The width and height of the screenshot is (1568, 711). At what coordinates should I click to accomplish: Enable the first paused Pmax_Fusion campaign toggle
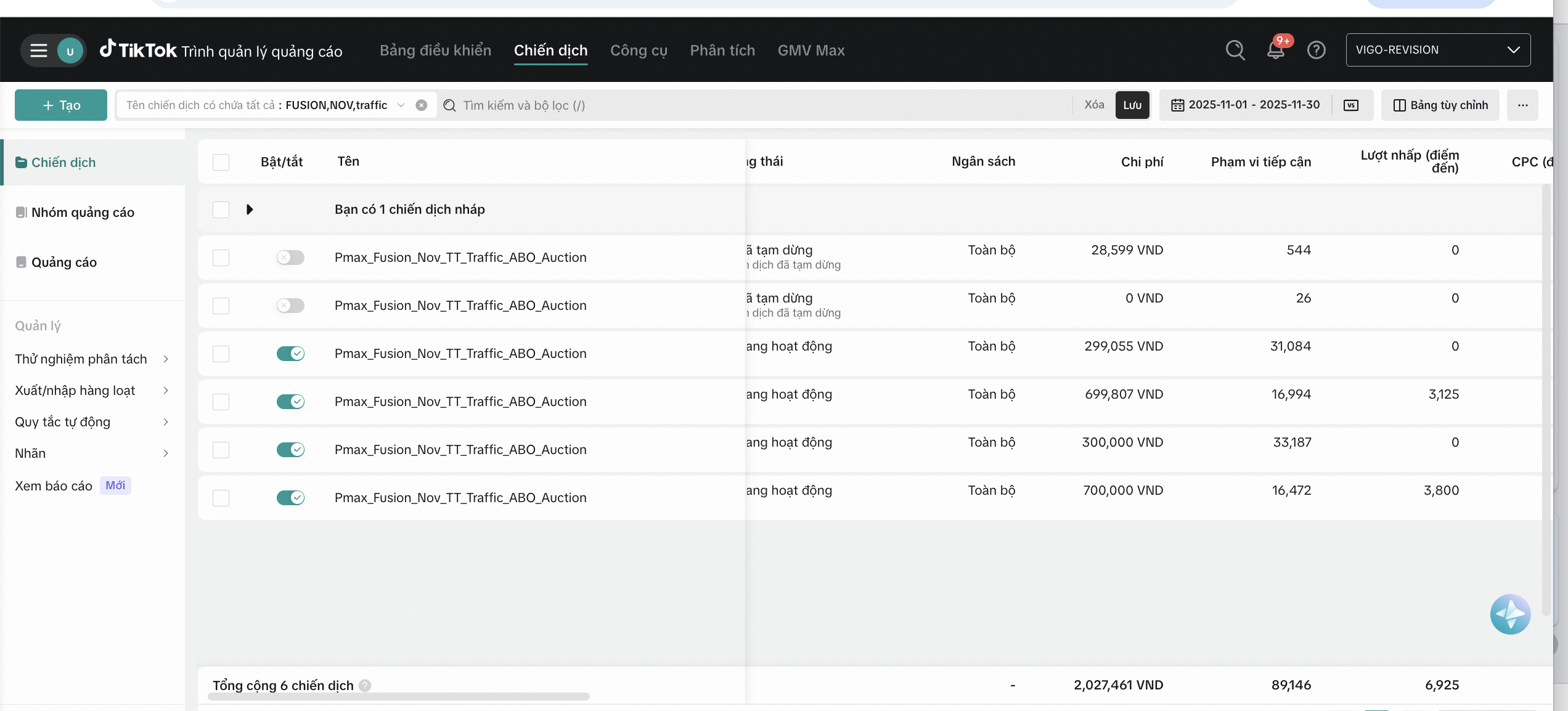(290, 258)
